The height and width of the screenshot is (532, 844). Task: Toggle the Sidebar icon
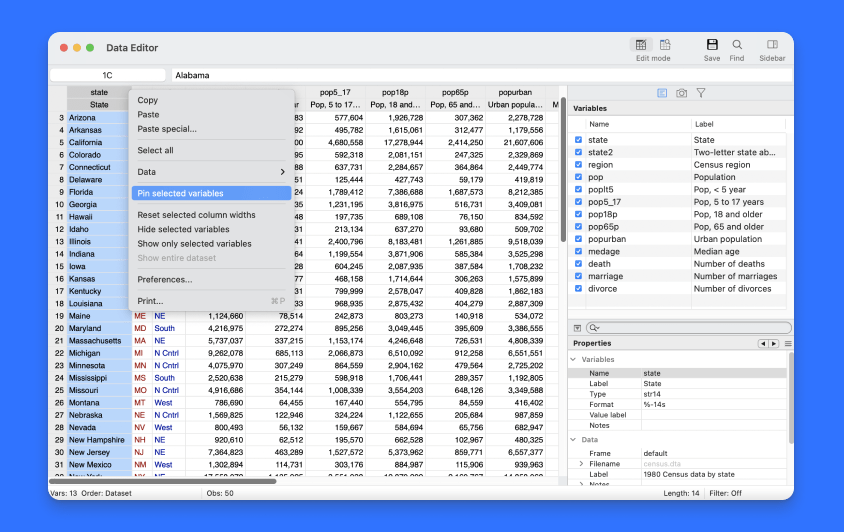point(772,45)
